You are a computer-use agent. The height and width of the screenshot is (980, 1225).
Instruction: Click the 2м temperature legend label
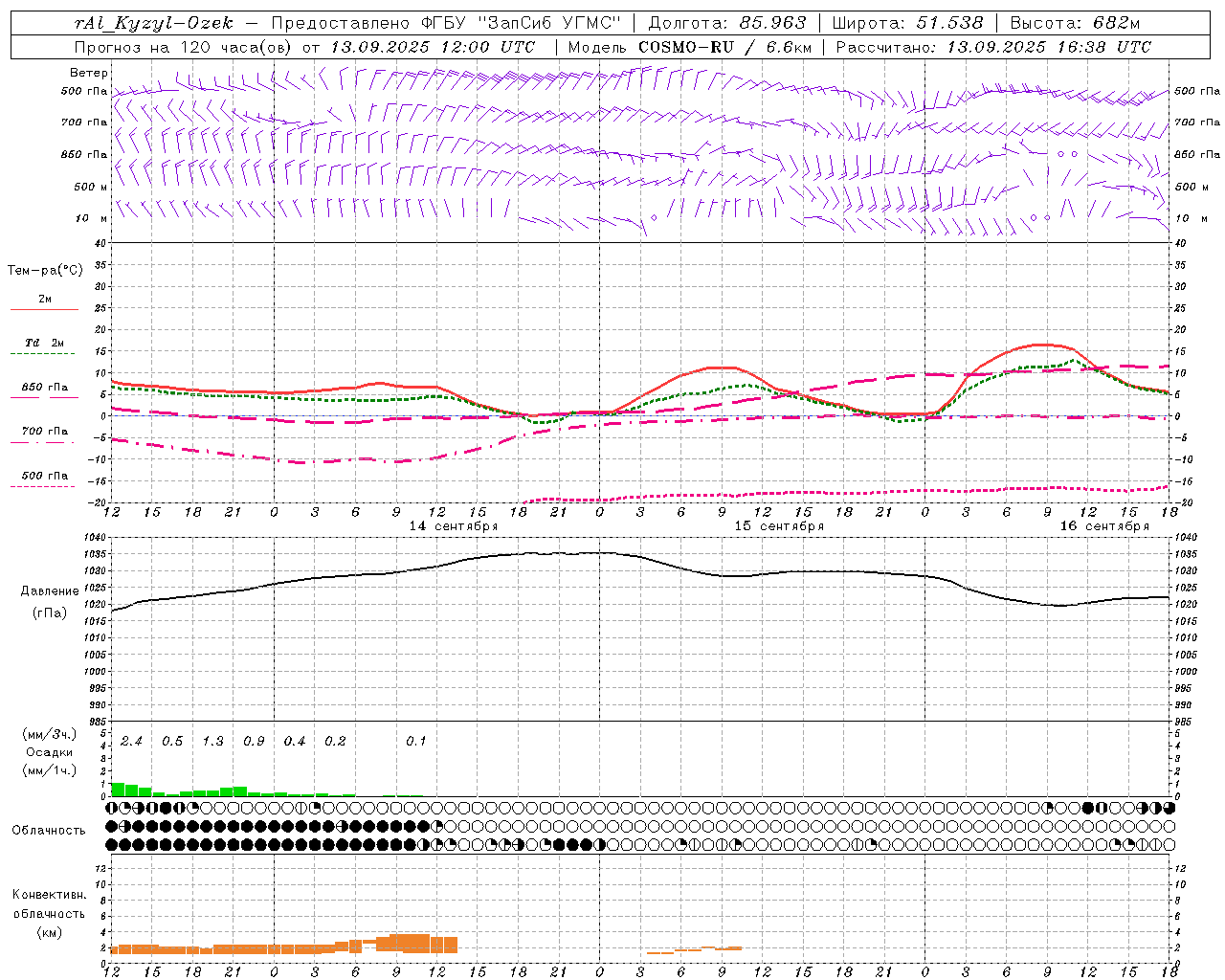[x=45, y=300]
